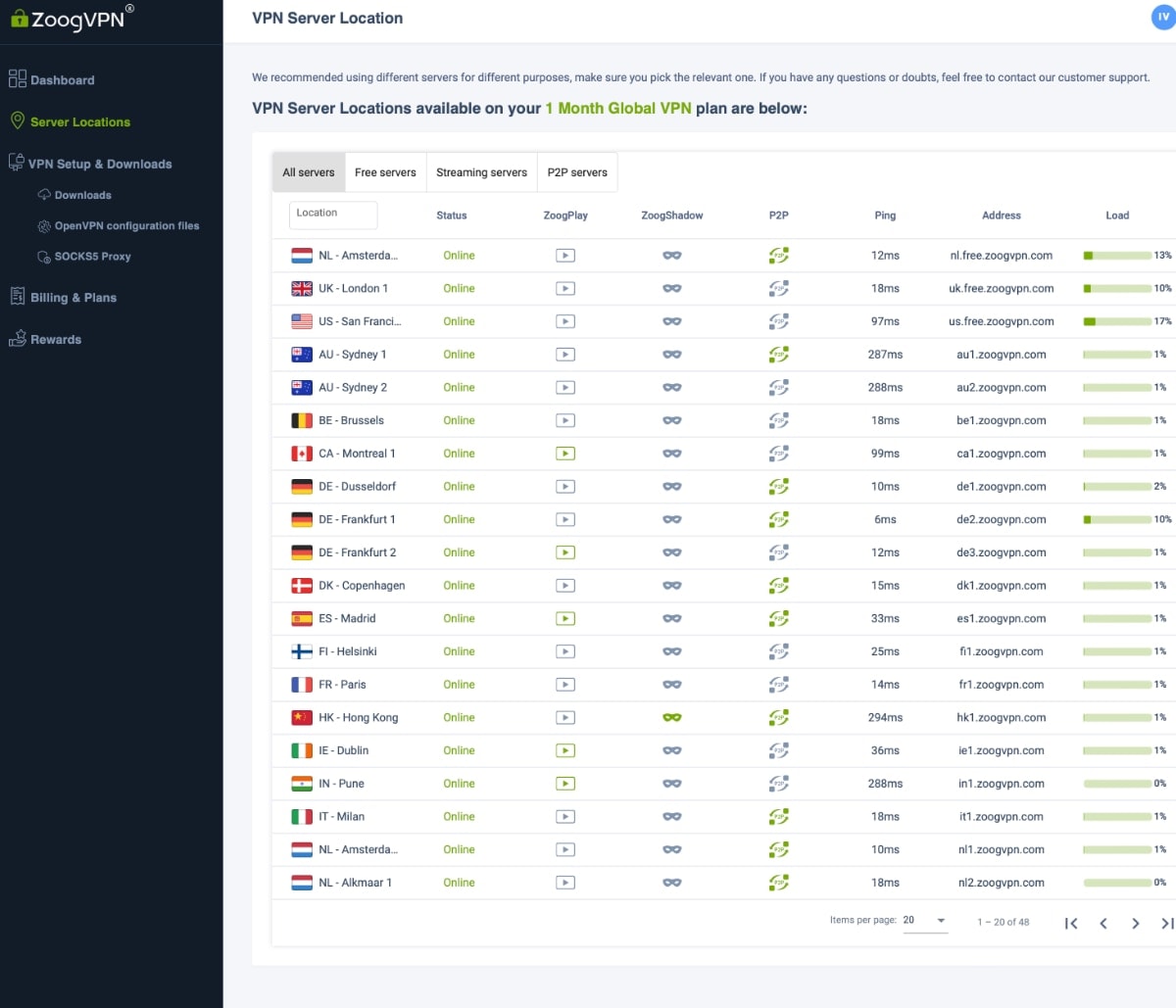The image size is (1176, 1008).
Task: Click ZoogPlay icon for IN - Pune
Action: pos(565,784)
